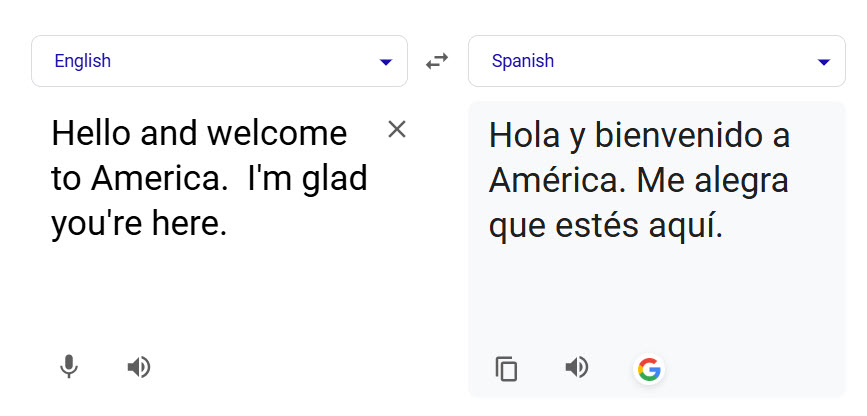
Task: Click the "English" language label
Action: [x=83, y=61]
